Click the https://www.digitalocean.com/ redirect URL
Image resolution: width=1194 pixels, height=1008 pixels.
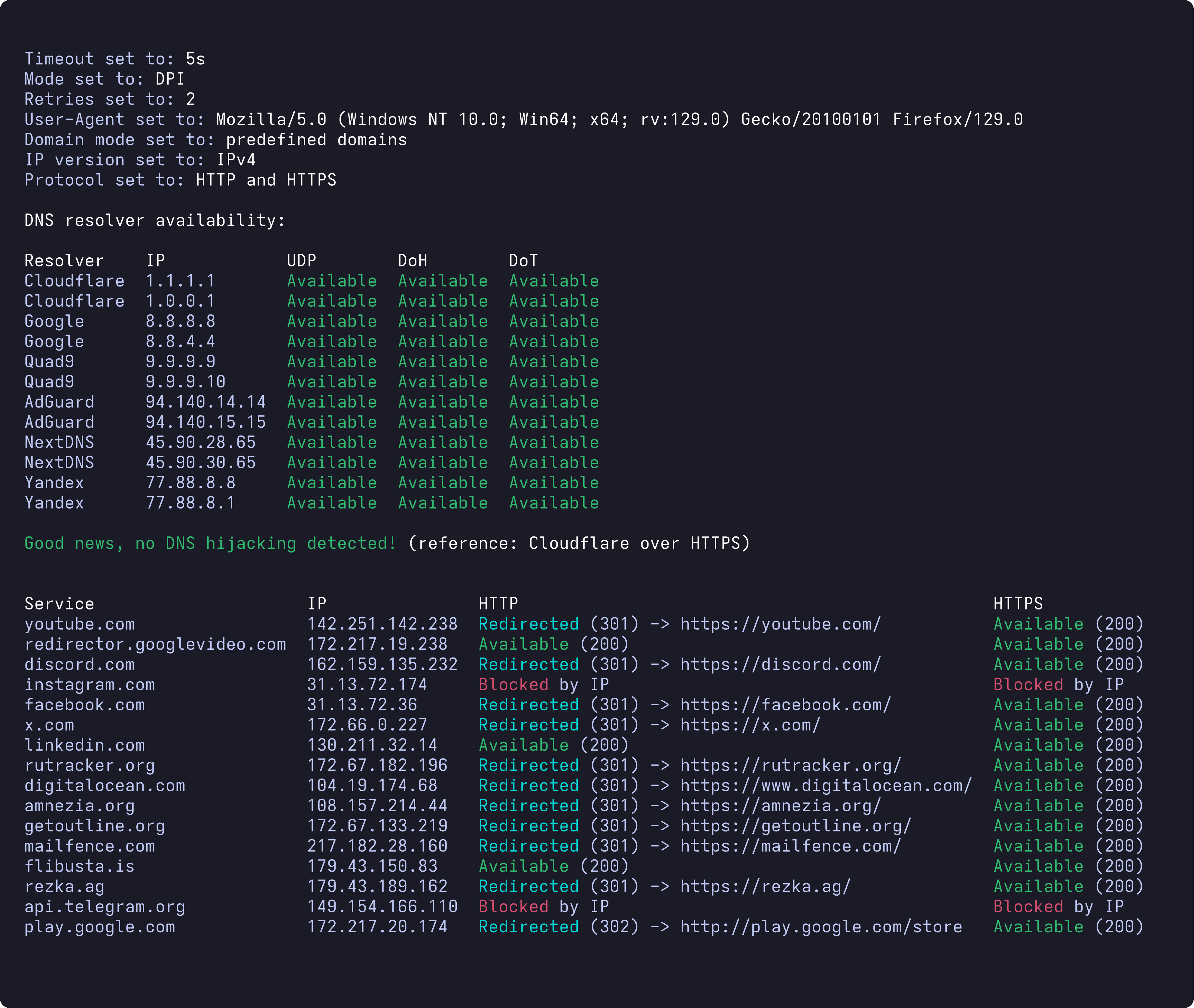pyautogui.click(x=826, y=786)
